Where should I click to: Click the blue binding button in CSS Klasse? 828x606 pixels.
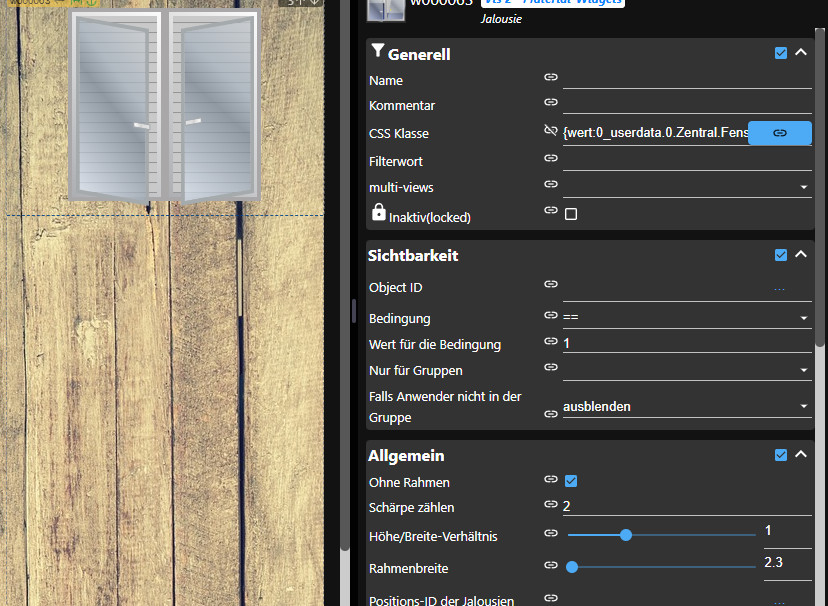point(780,133)
